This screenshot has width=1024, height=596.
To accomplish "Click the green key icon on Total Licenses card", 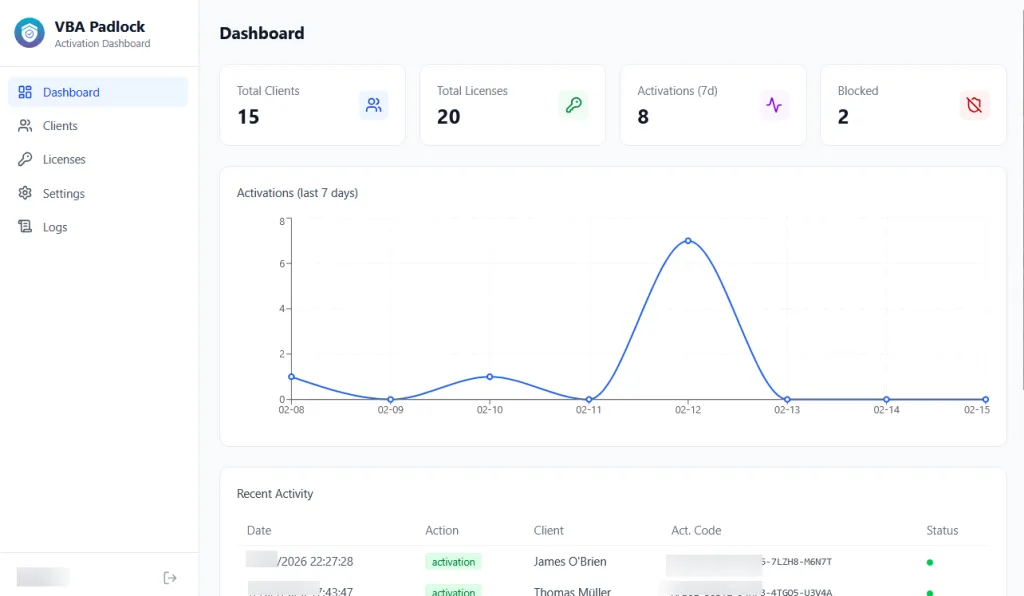I will pos(574,104).
